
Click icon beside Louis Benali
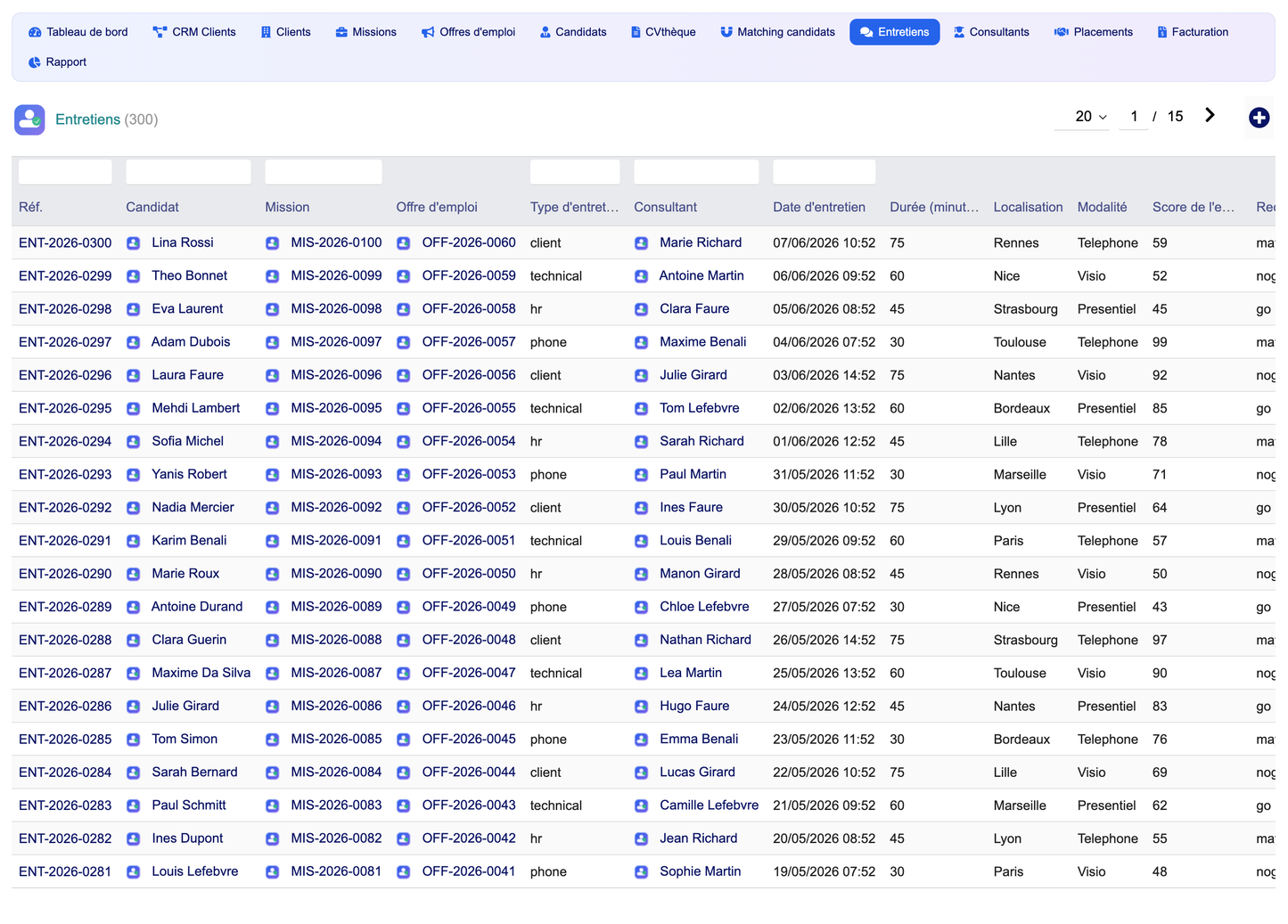coord(642,541)
